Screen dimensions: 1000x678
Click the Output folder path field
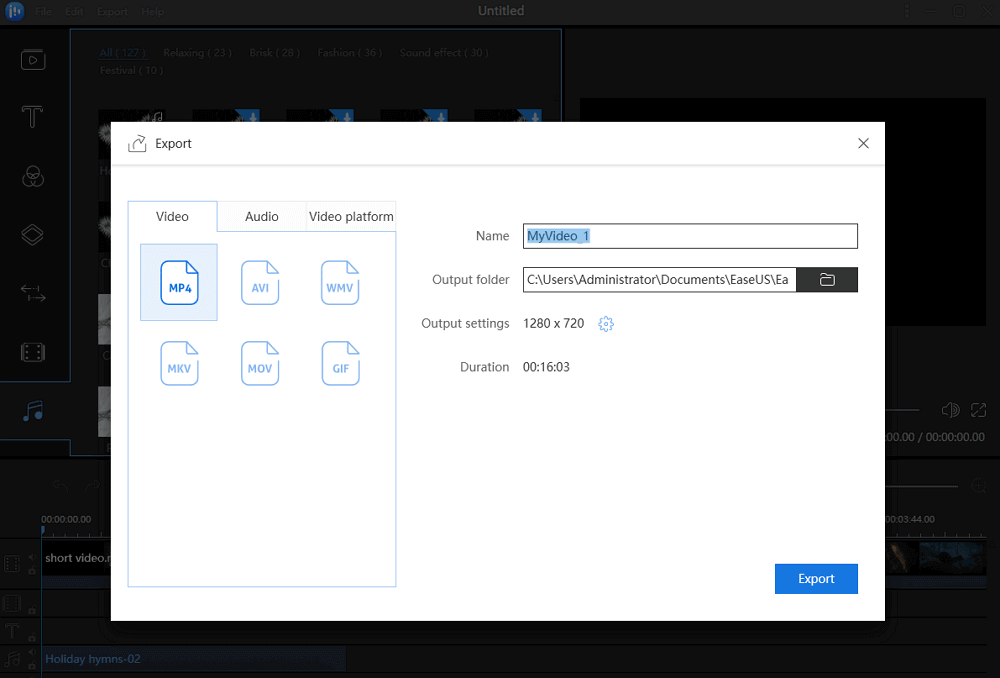(x=659, y=279)
